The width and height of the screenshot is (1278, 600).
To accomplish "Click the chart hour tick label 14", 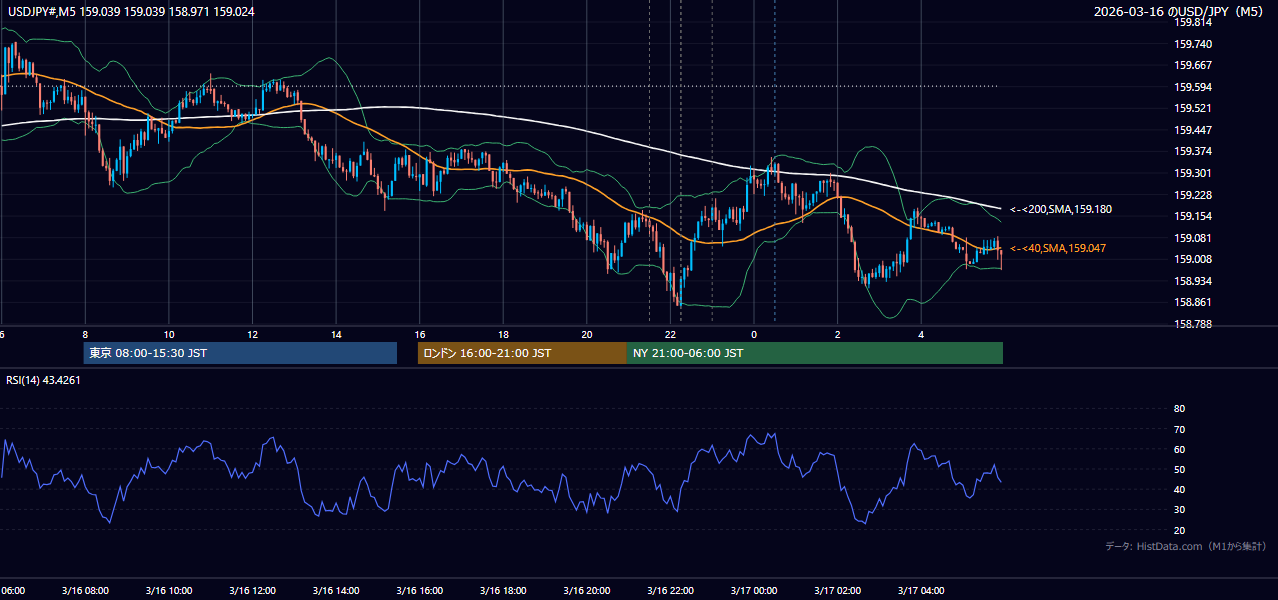I will tap(336, 335).
